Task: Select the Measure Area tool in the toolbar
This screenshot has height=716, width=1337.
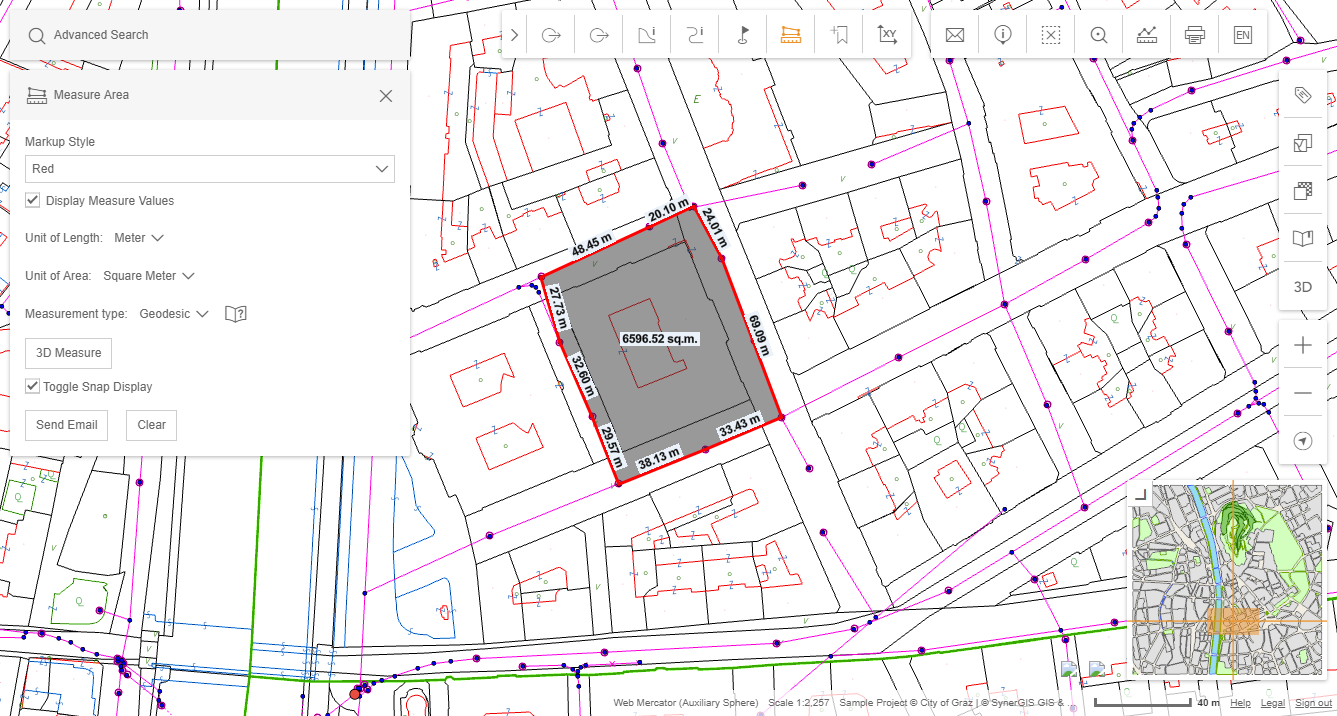Action: click(790, 33)
